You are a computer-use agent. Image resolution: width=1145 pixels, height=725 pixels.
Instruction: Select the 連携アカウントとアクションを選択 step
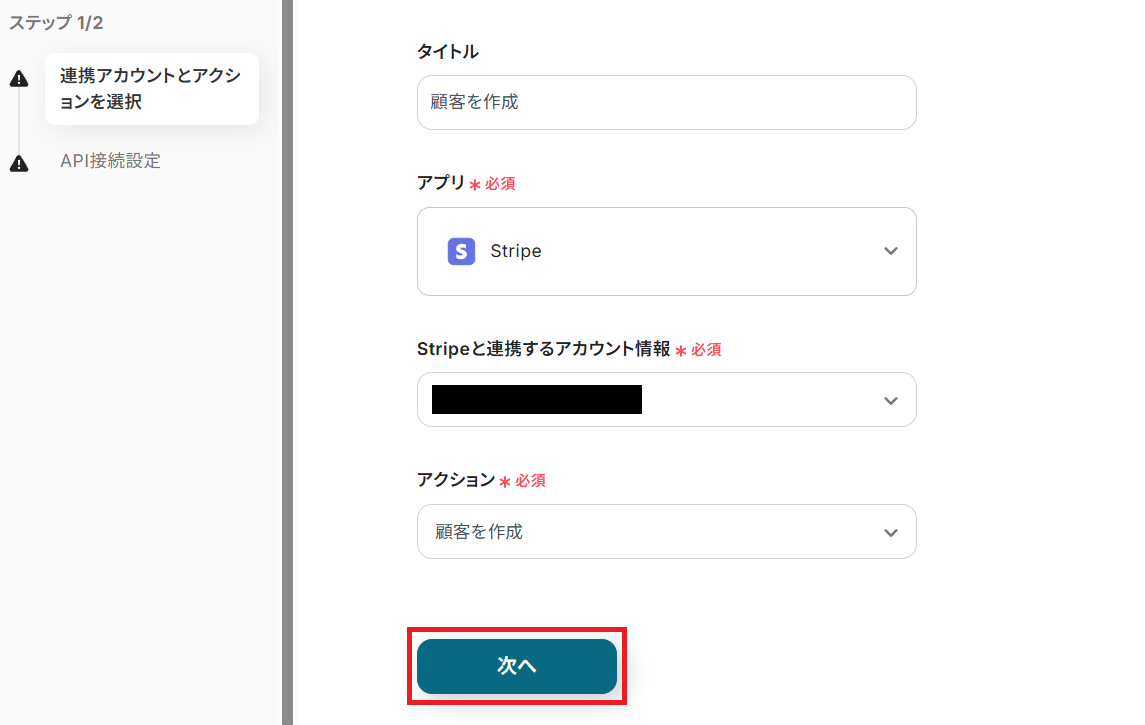pos(151,89)
